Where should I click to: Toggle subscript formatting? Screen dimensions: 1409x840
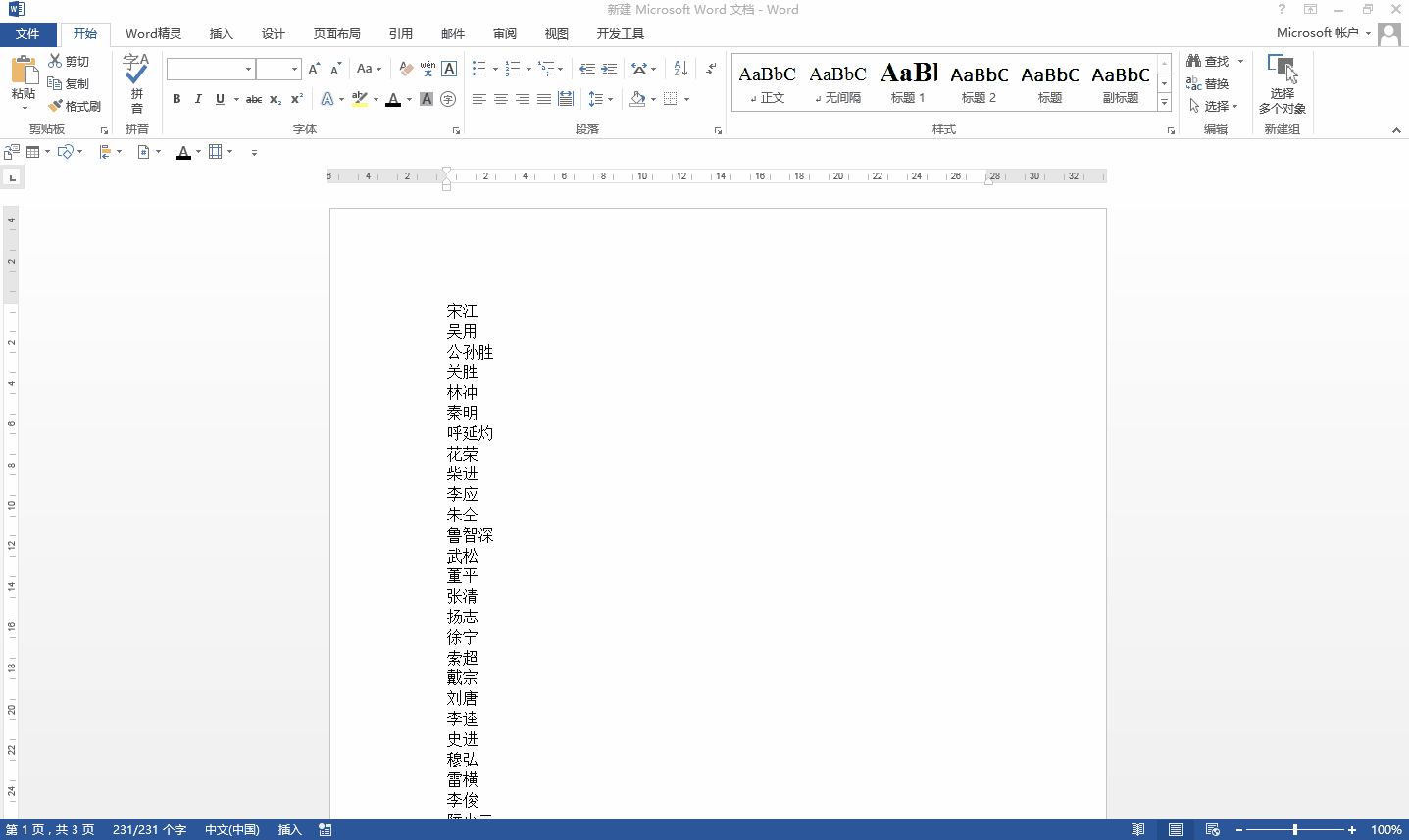click(x=276, y=99)
